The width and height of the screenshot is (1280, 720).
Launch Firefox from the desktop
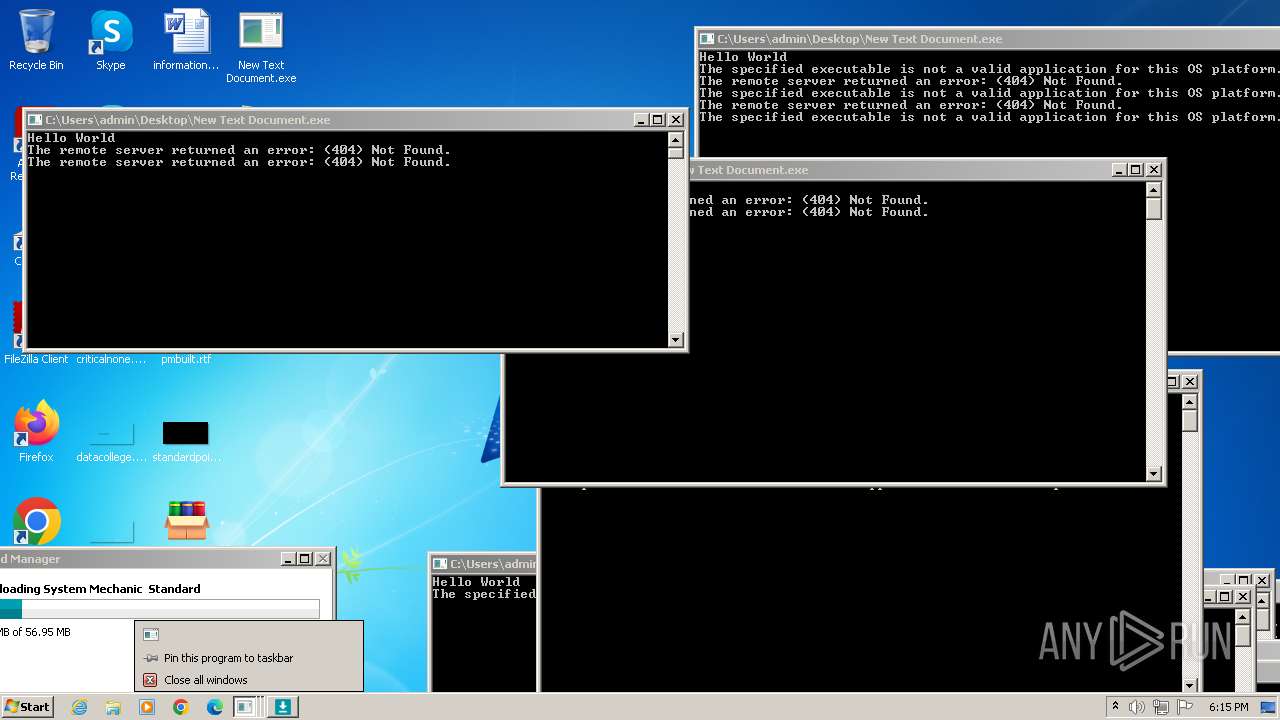coord(36,431)
